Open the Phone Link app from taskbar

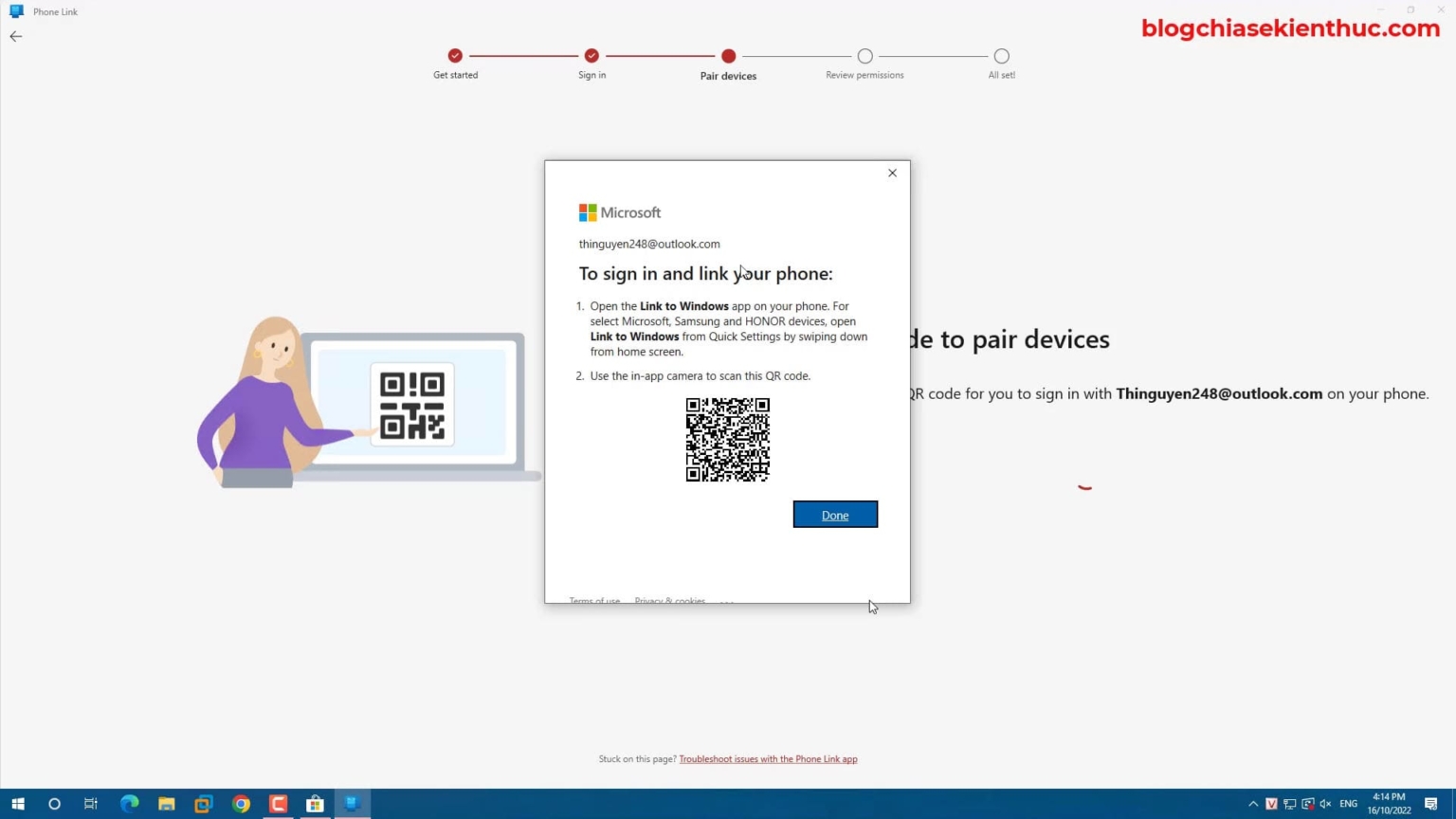click(x=352, y=804)
